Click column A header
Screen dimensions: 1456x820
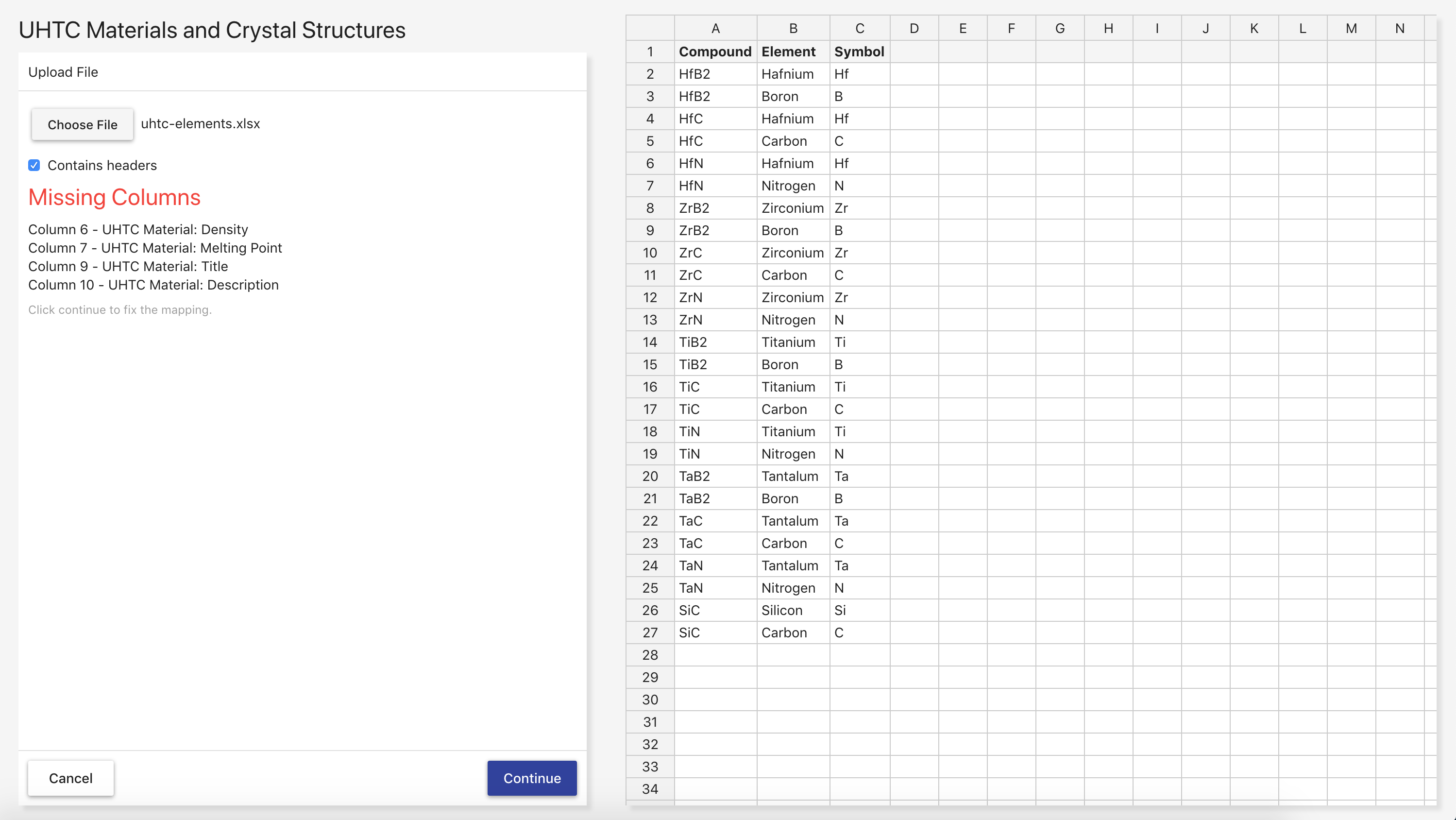pyautogui.click(x=715, y=28)
